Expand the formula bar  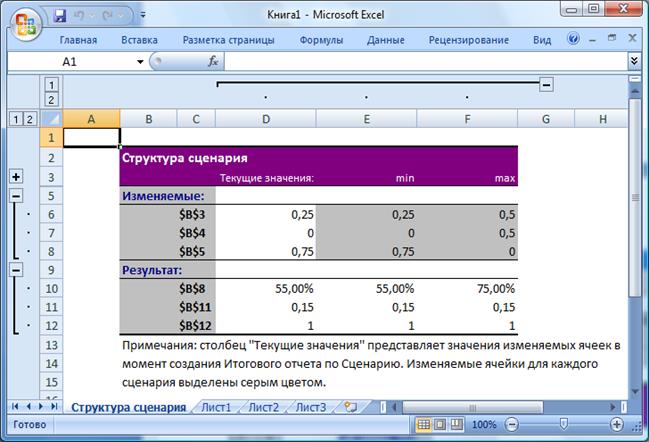pos(634,61)
